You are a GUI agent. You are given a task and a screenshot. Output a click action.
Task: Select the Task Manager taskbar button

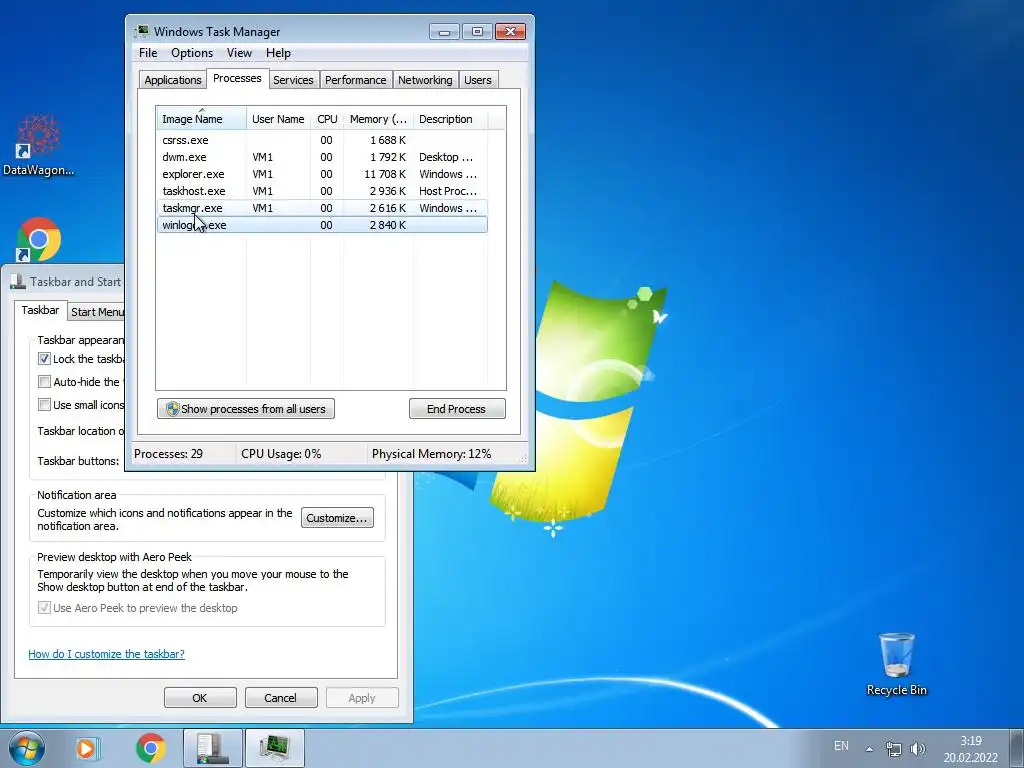click(274, 748)
